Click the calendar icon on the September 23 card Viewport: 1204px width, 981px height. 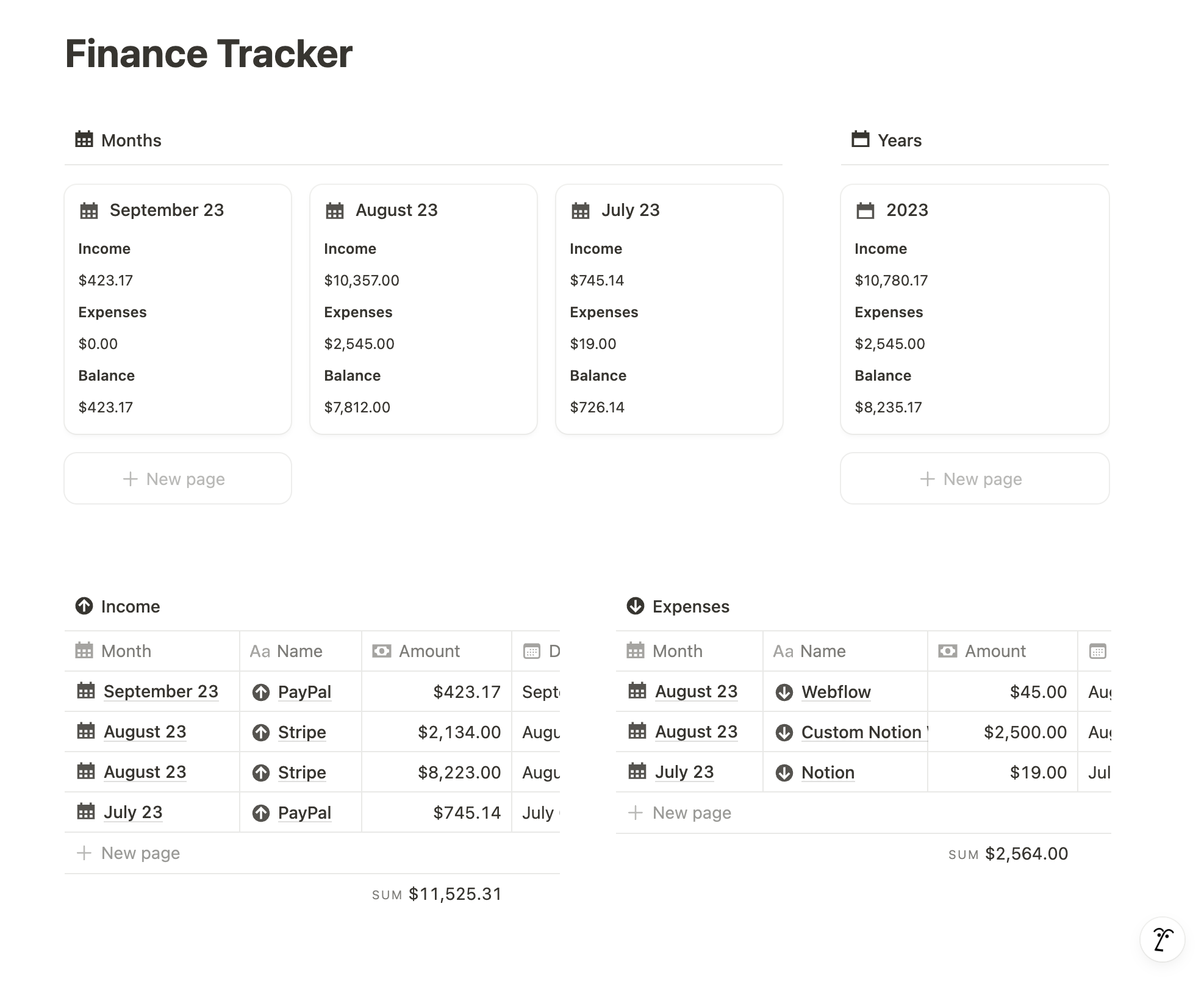(x=88, y=210)
